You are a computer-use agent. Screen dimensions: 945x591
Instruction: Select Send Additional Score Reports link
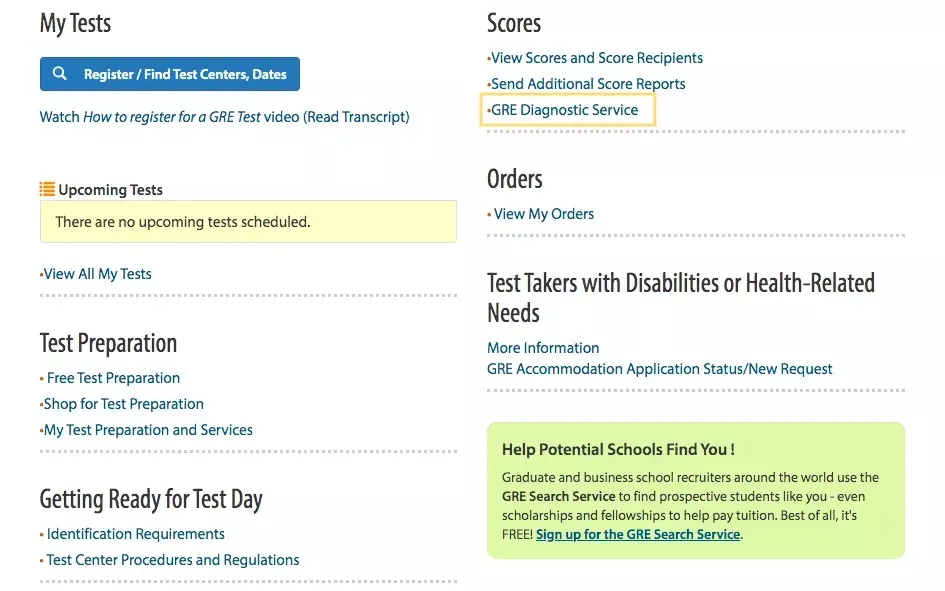tap(588, 84)
